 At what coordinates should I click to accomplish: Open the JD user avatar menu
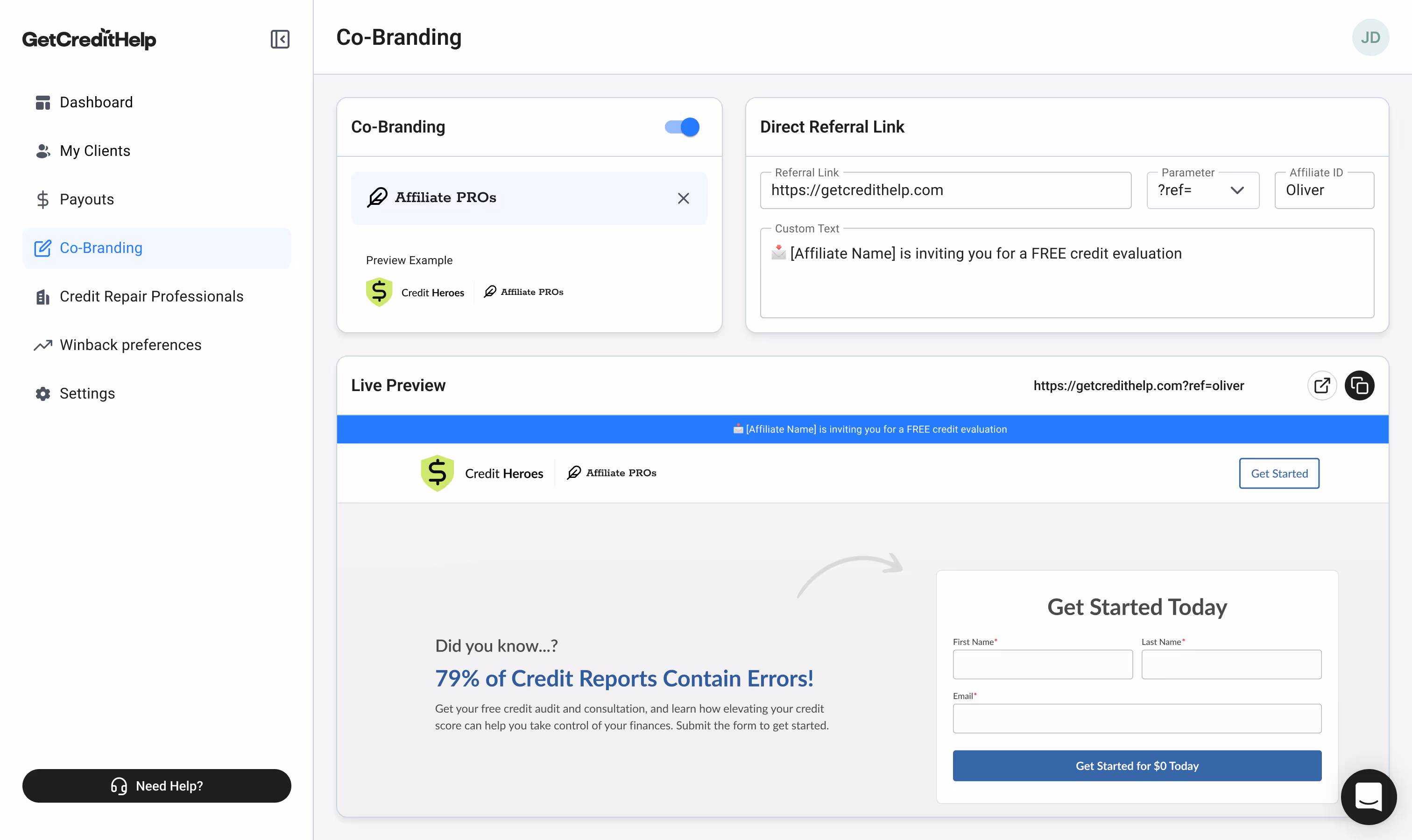click(1370, 37)
